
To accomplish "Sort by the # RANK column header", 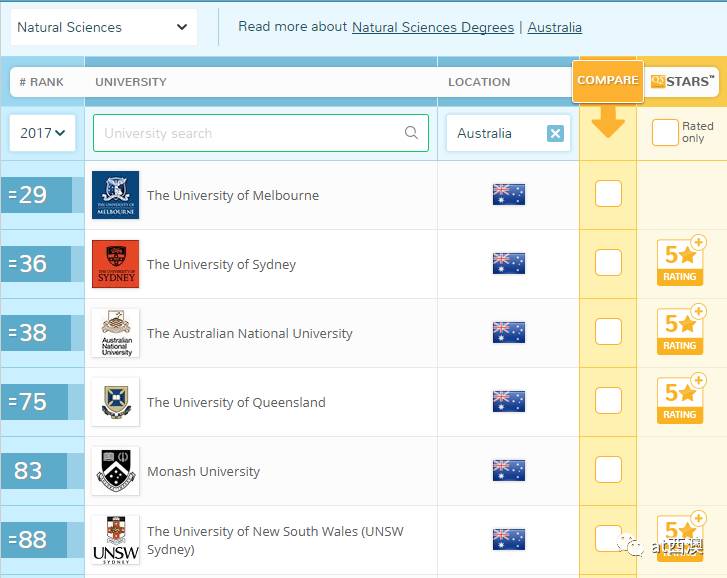I will tap(41, 82).
